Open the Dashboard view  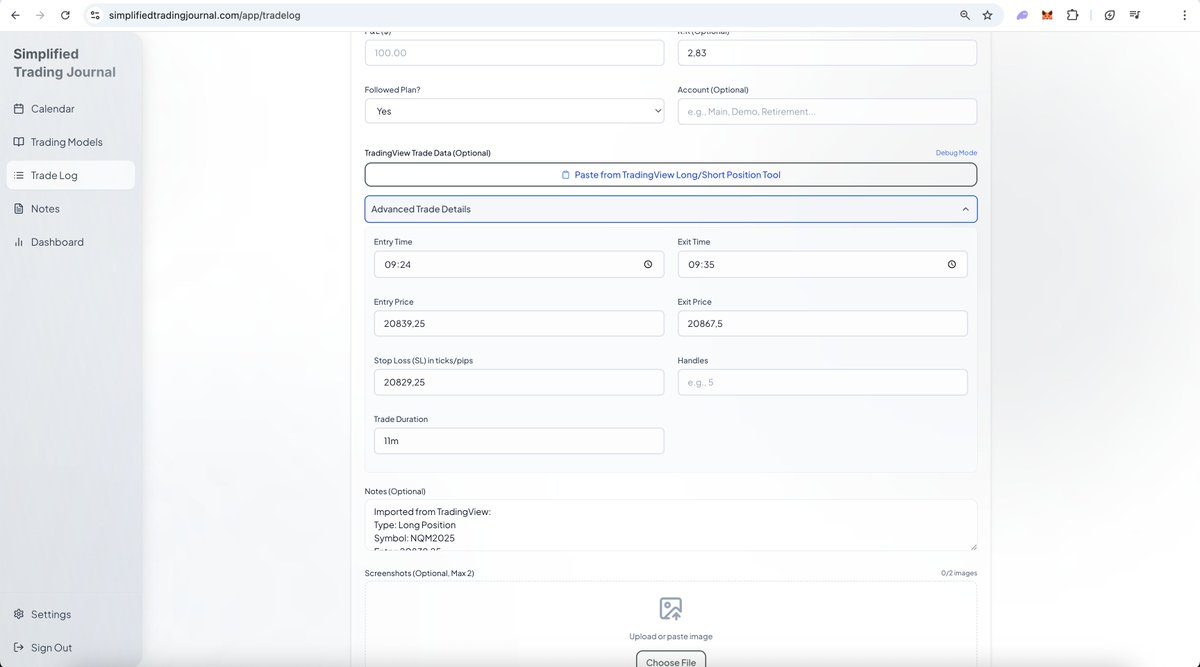point(70,242)
